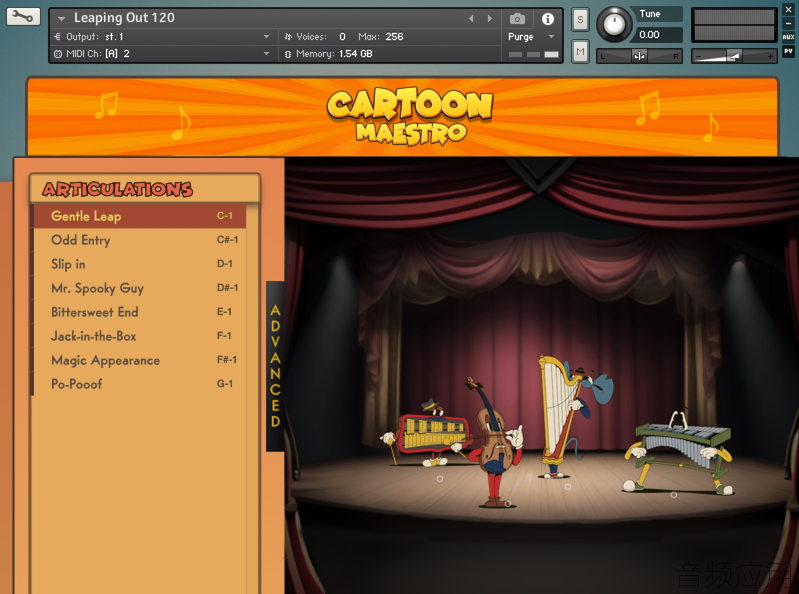Adjust the Tune knob
This screenshot has width=799, height=594.
[614, 24]
